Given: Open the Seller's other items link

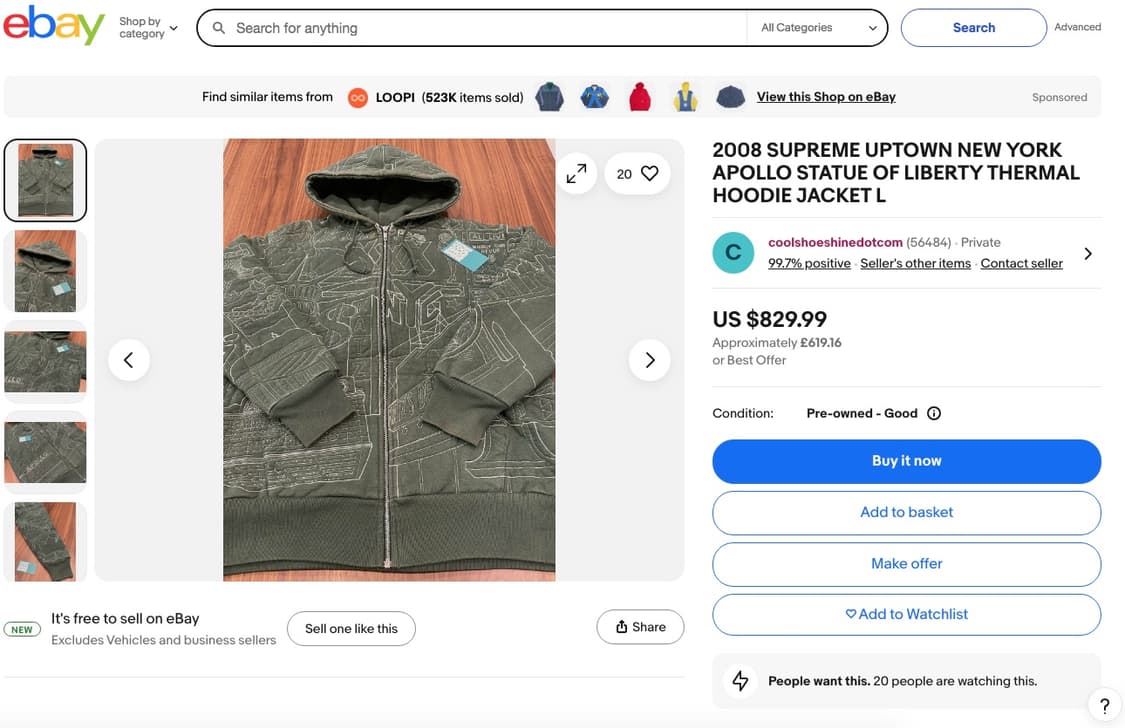Looking at the screenshot, I should [915, 263].
